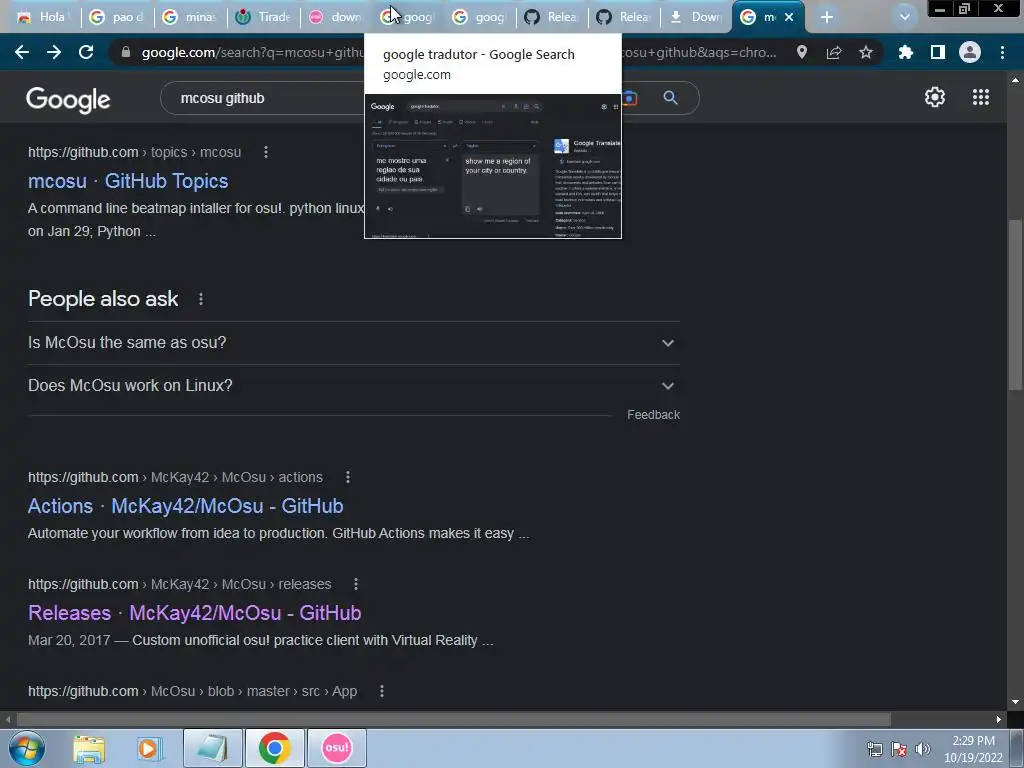
Task: Click the google tradutor tab preview thumbnail
Action: 493,167
